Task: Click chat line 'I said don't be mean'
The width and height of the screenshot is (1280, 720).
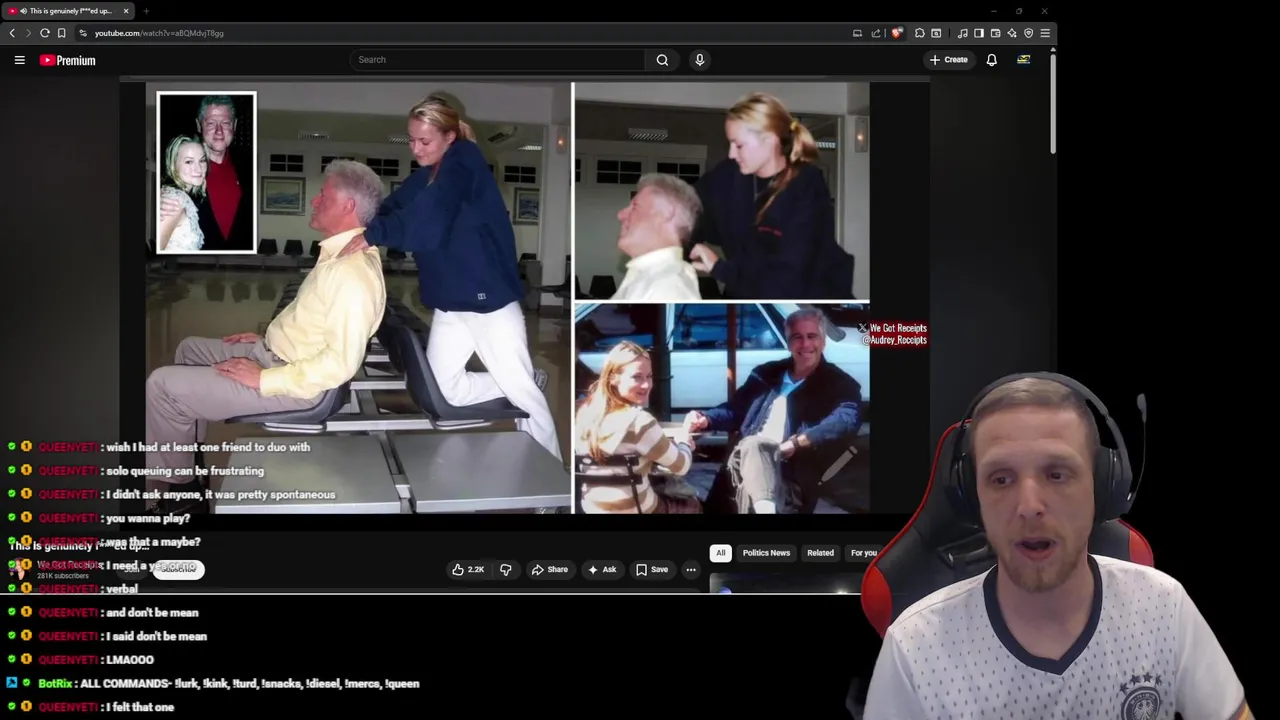Action: coord(156,636)
